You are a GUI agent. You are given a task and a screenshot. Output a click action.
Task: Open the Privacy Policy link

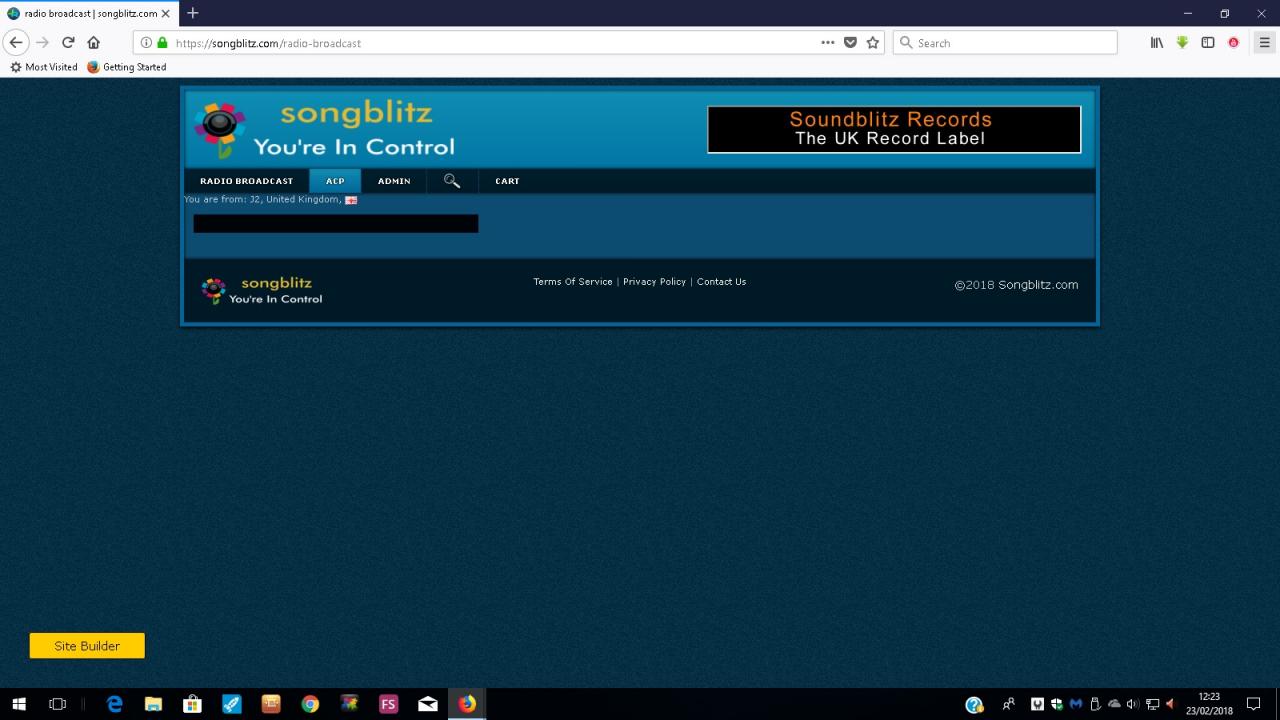[654, 282]
